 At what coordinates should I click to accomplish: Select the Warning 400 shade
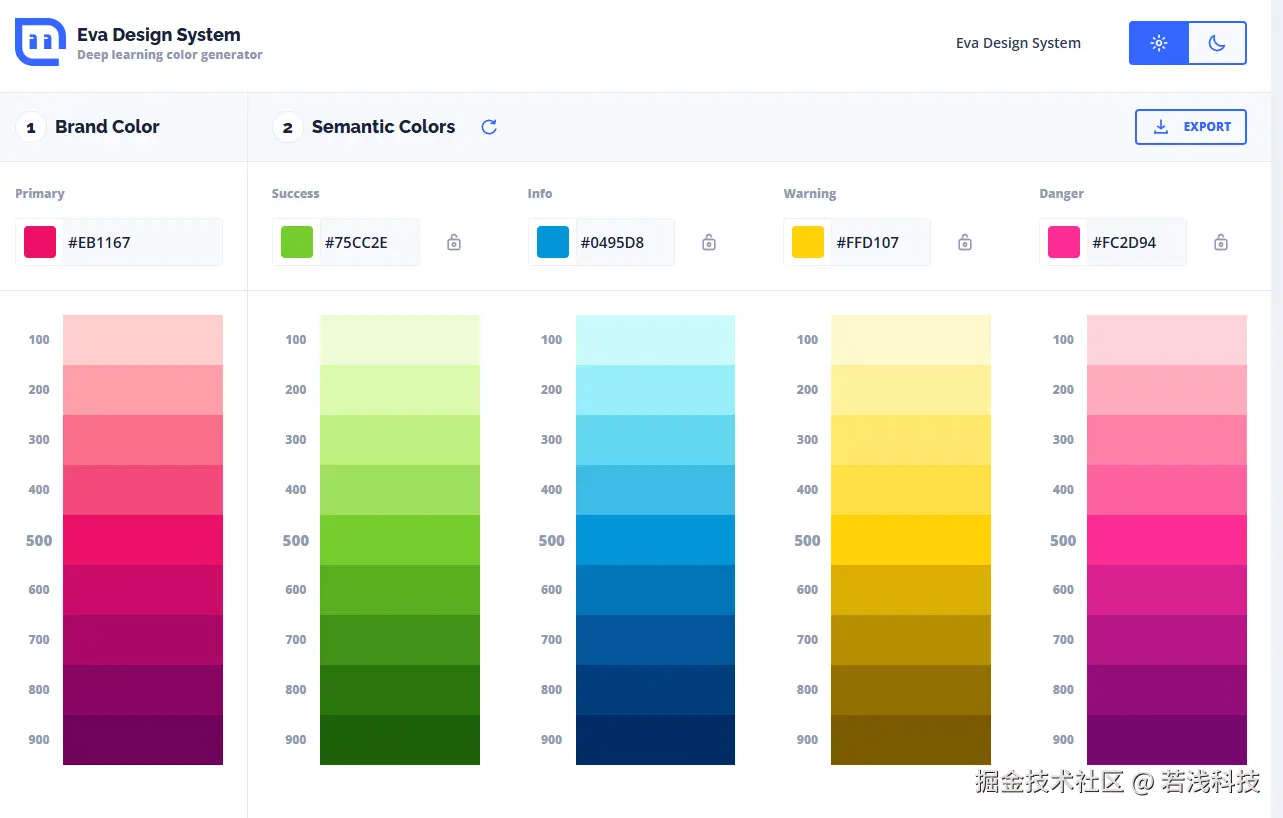tap(911, 490)
